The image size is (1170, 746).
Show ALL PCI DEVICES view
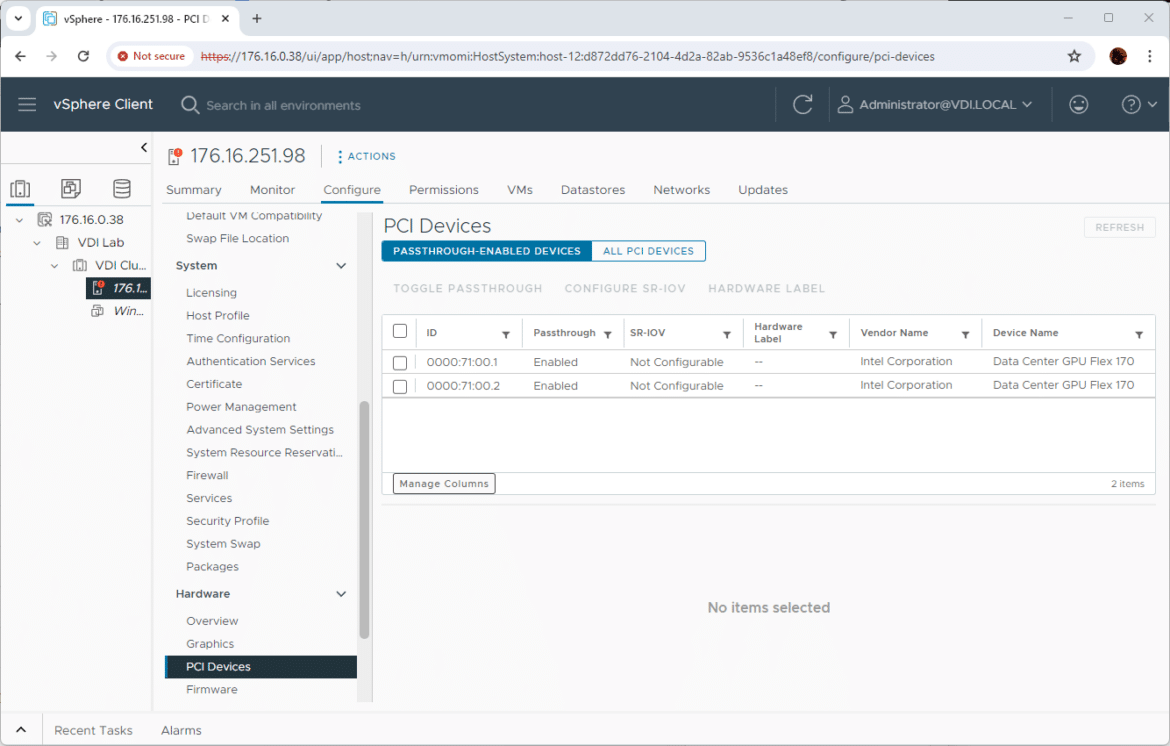point(648,251)
